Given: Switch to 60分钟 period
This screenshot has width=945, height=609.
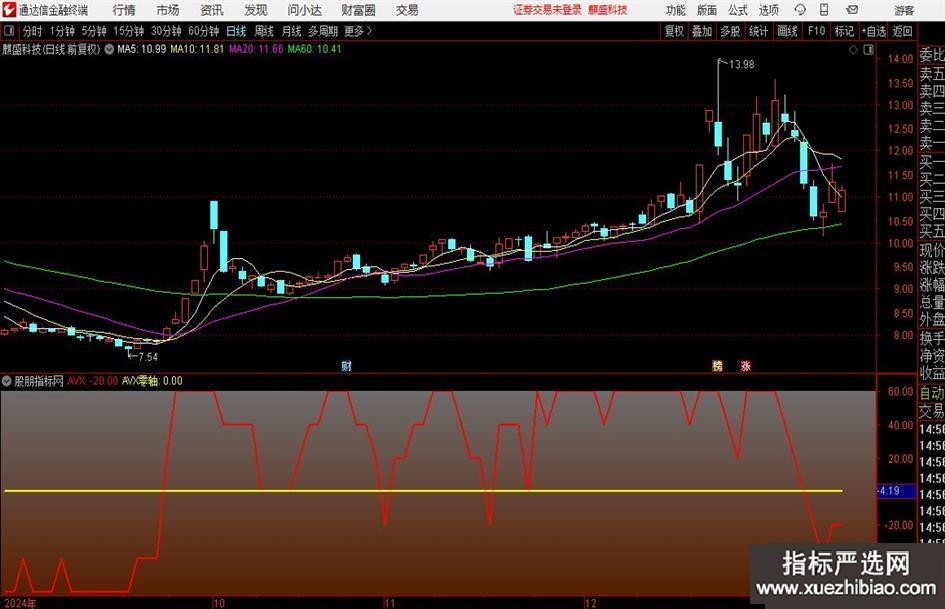Looking at the screenshot, I should (204, 31).
